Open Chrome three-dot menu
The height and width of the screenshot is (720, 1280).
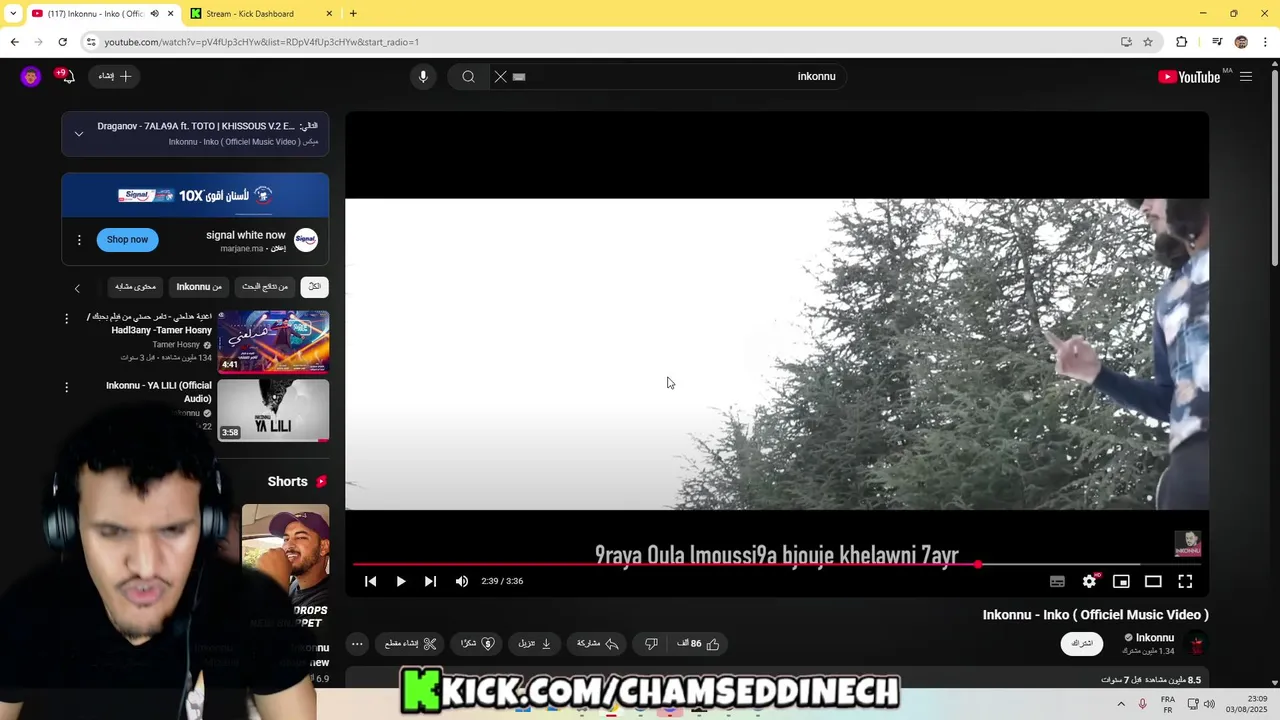pyautogui.click(x=1266, y=42)
